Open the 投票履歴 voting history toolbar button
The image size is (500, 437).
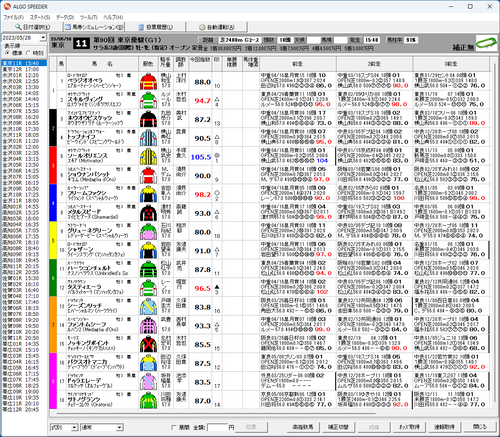[155, 27]
